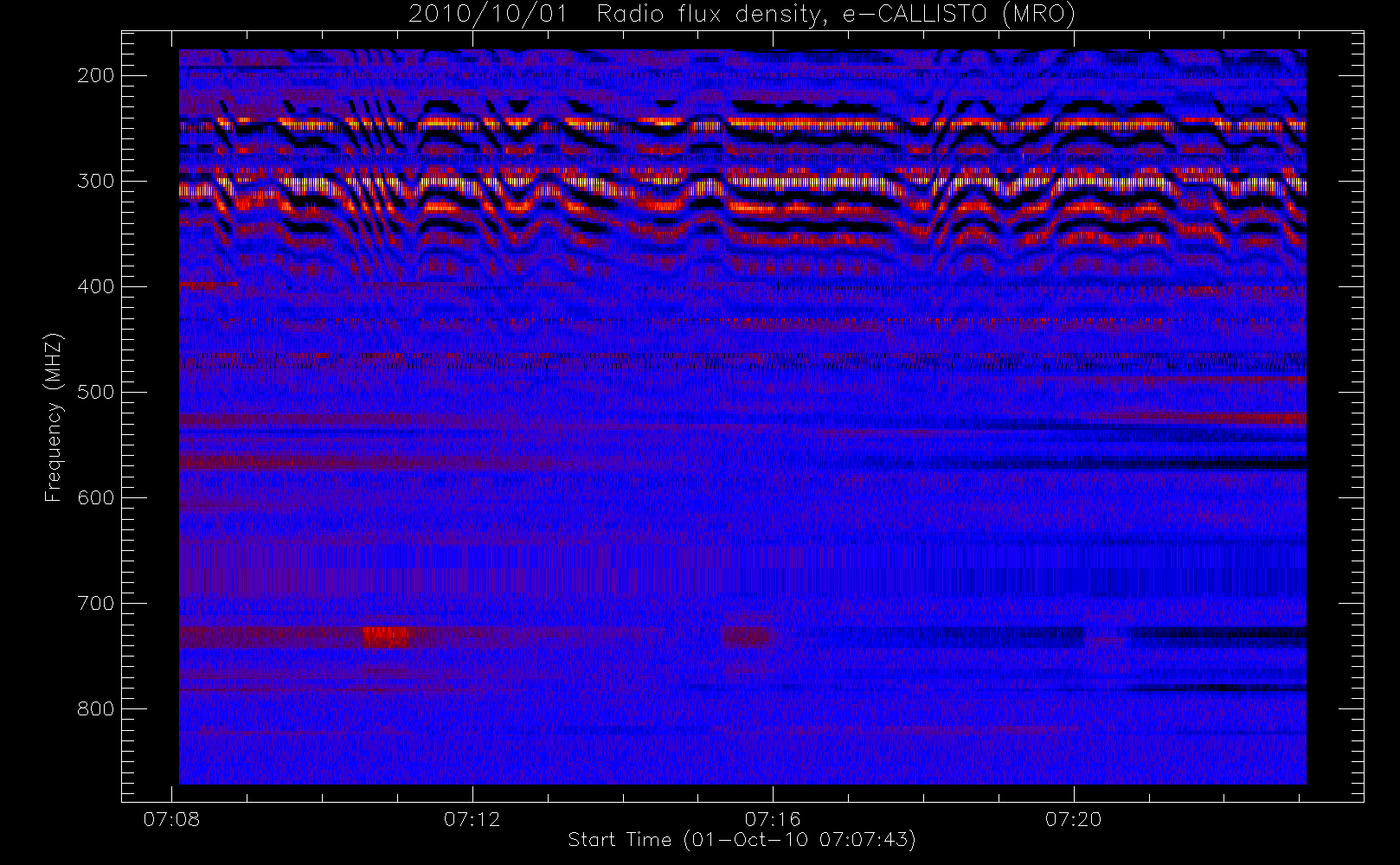This screenshot has height=865, width=1400.
Task: Click the bright red burst near 735 MHz
Action: point(386,638)
